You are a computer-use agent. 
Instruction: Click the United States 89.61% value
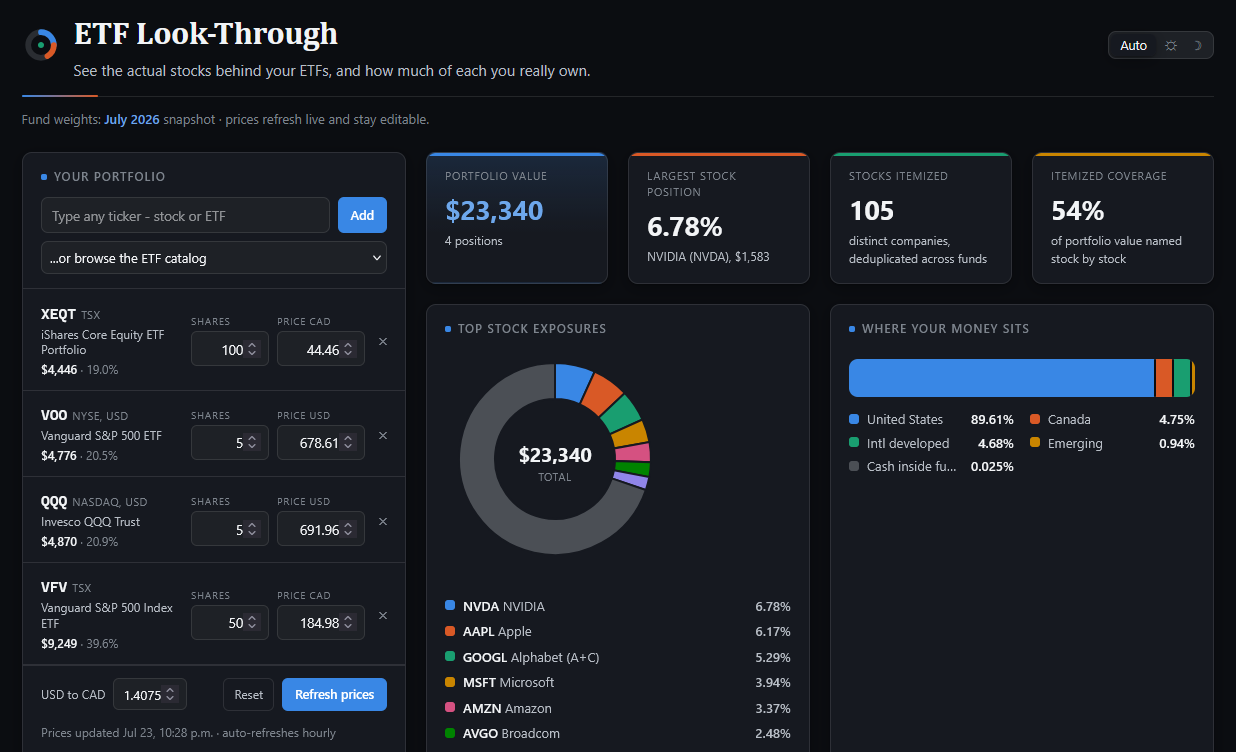click(x=992, y=419)
